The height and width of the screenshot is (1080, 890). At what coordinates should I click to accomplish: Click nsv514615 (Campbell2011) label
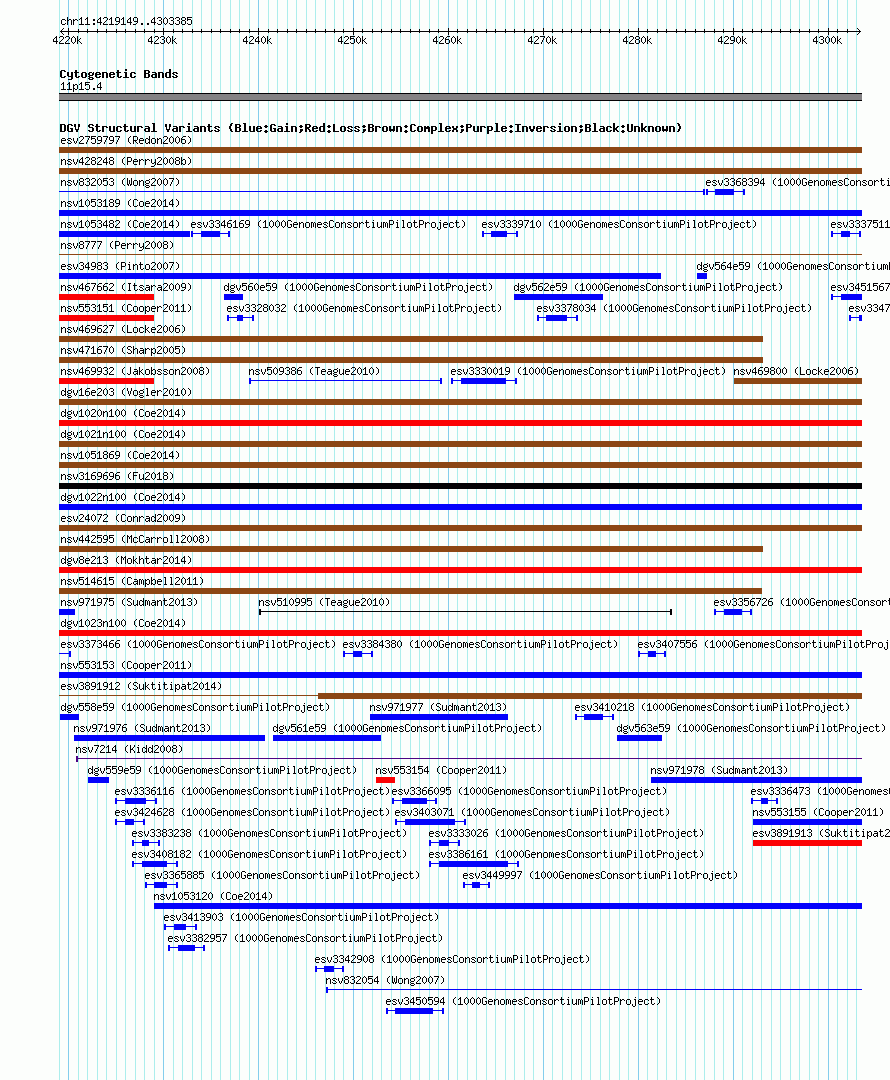click(132, 581)
